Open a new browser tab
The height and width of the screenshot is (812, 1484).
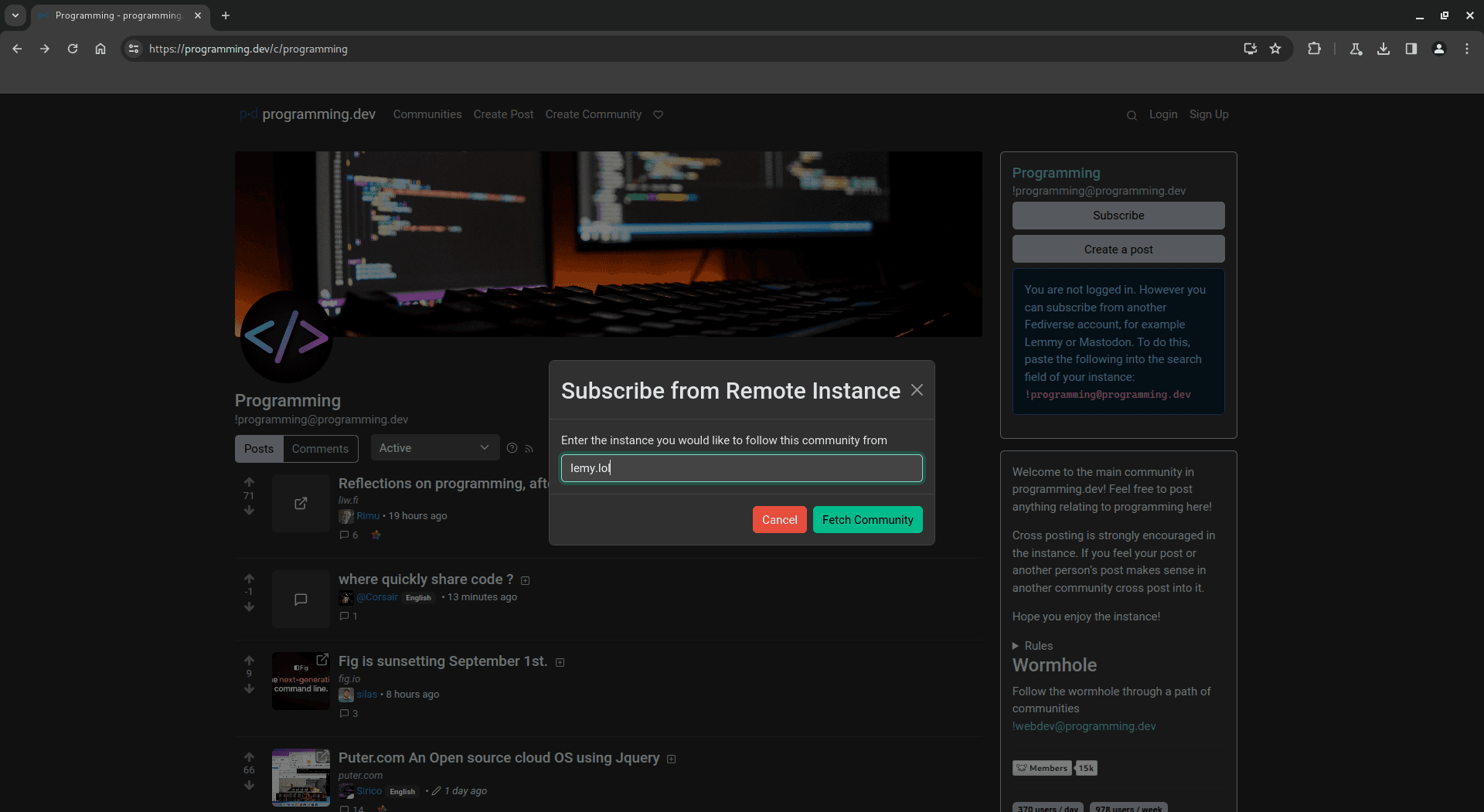tap(226, 15)
